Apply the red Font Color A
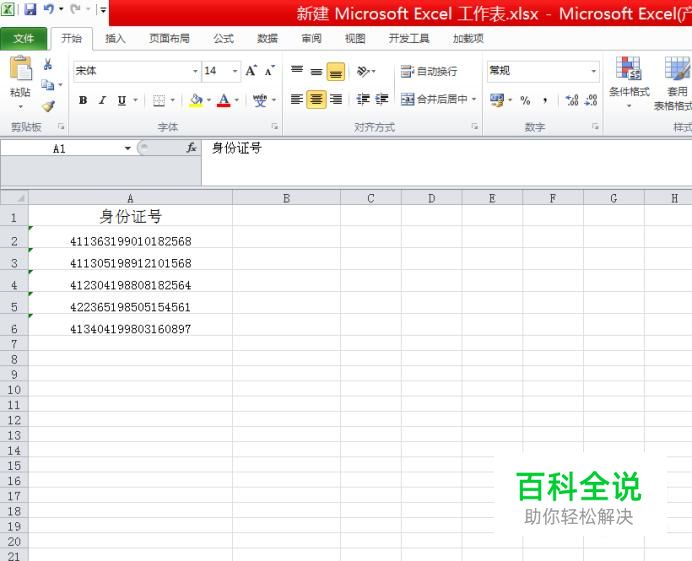The width and height of the screenshot is (692, 561). point(224,100)
